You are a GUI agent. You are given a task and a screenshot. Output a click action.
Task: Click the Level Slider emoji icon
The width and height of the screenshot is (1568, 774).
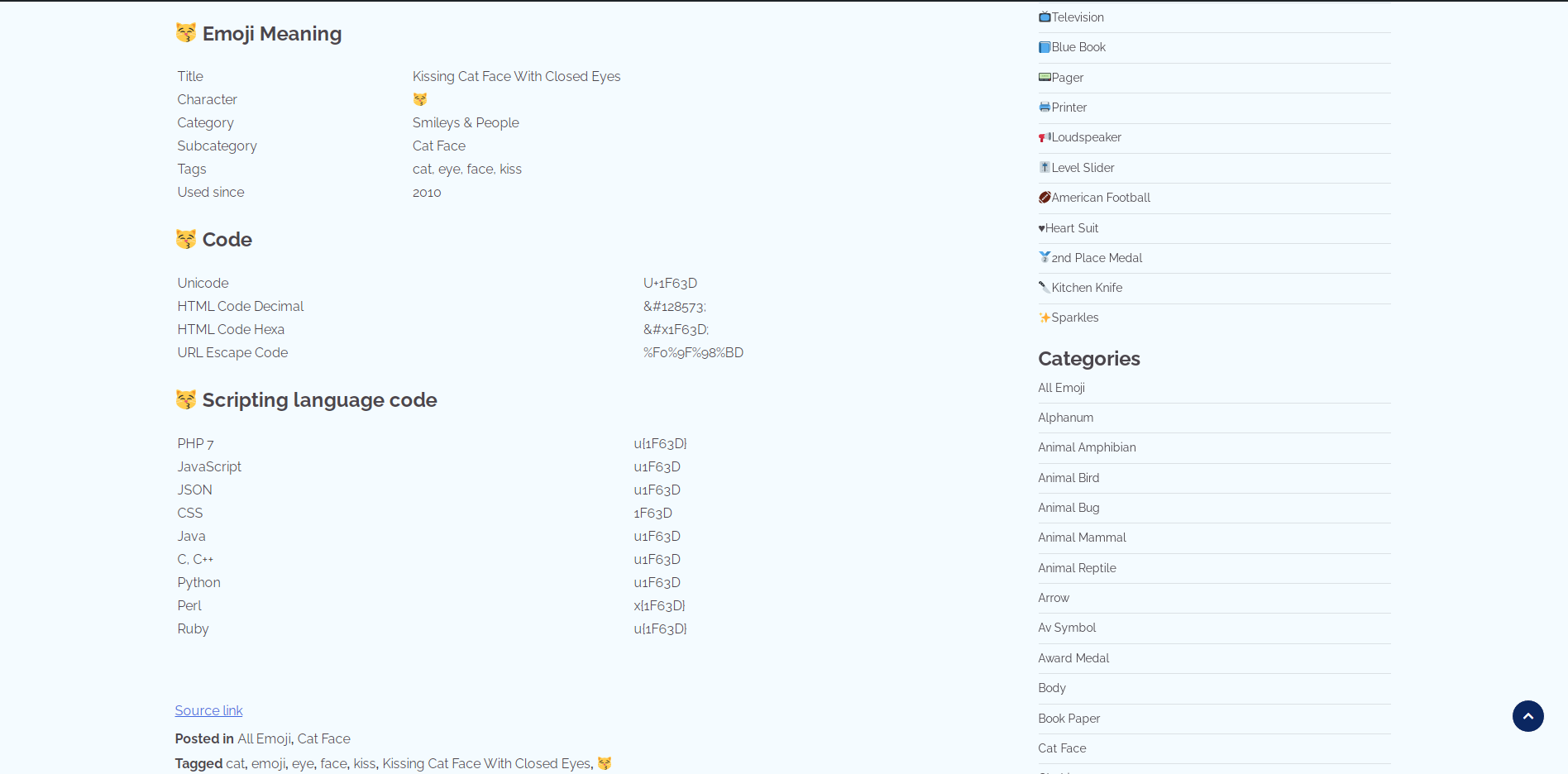pyautogui.click(x=1045, y=167)
